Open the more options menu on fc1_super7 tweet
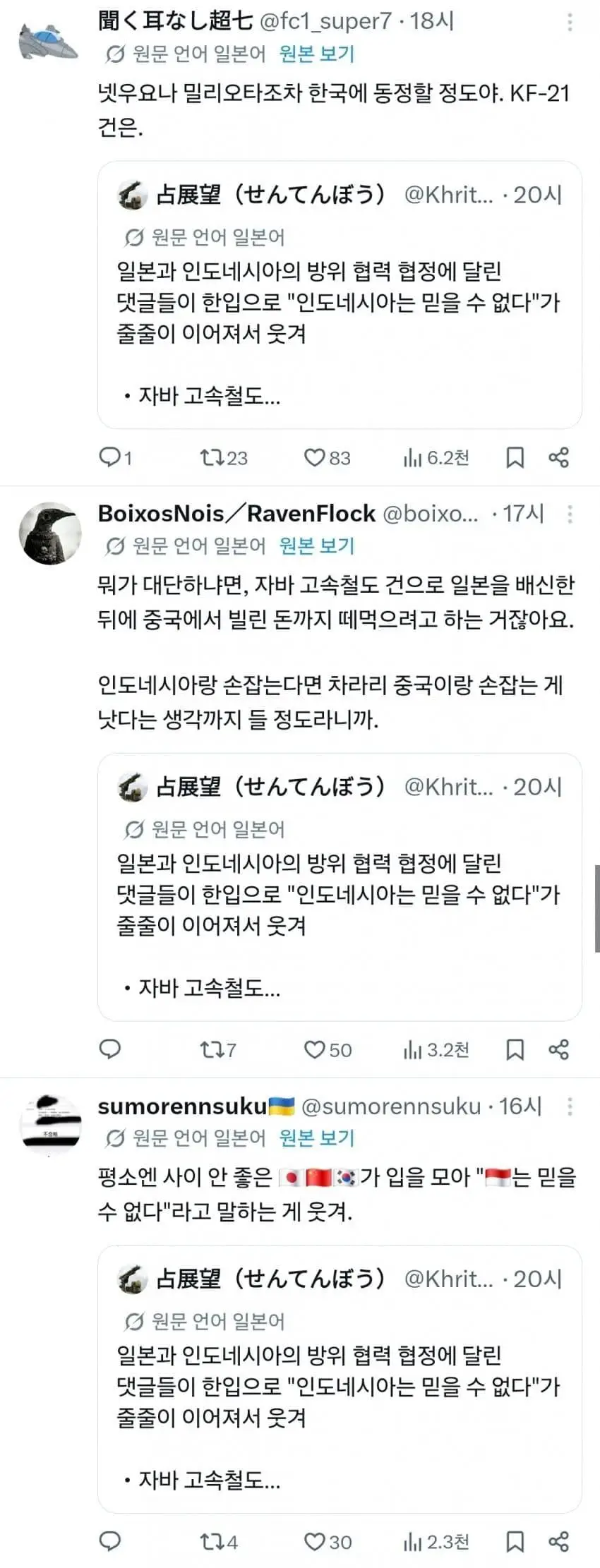The width and height of the screenshot is (600, 1568). point(570,22)
